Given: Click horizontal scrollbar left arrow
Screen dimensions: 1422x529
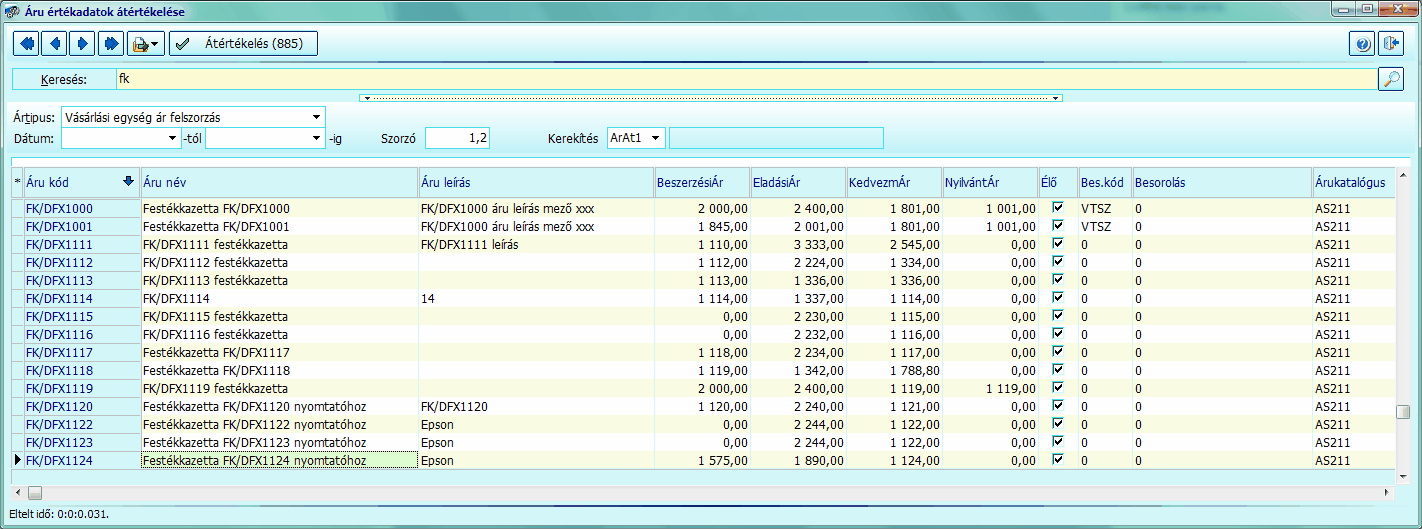Looking at the screenshot, I should click(x=19, y=493).
